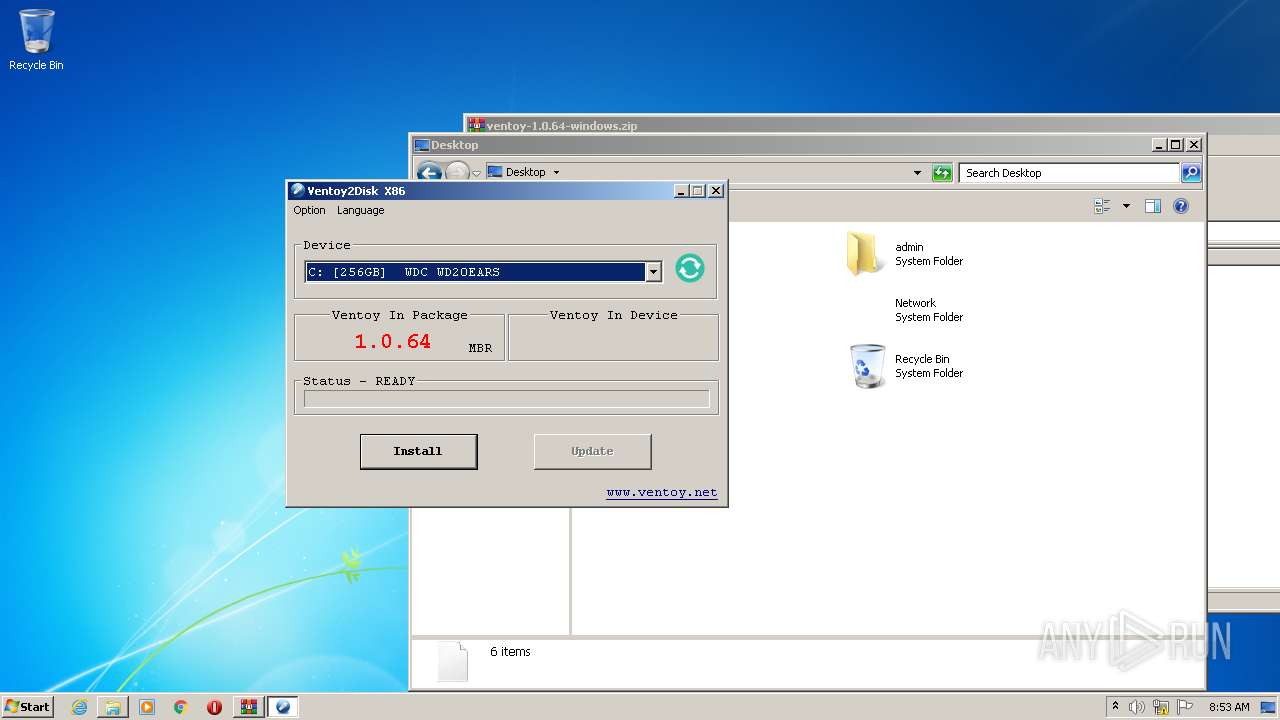Switch to Ventoy2Disk taskbar button
The image size is (1280, 720).
click(283, 707)
